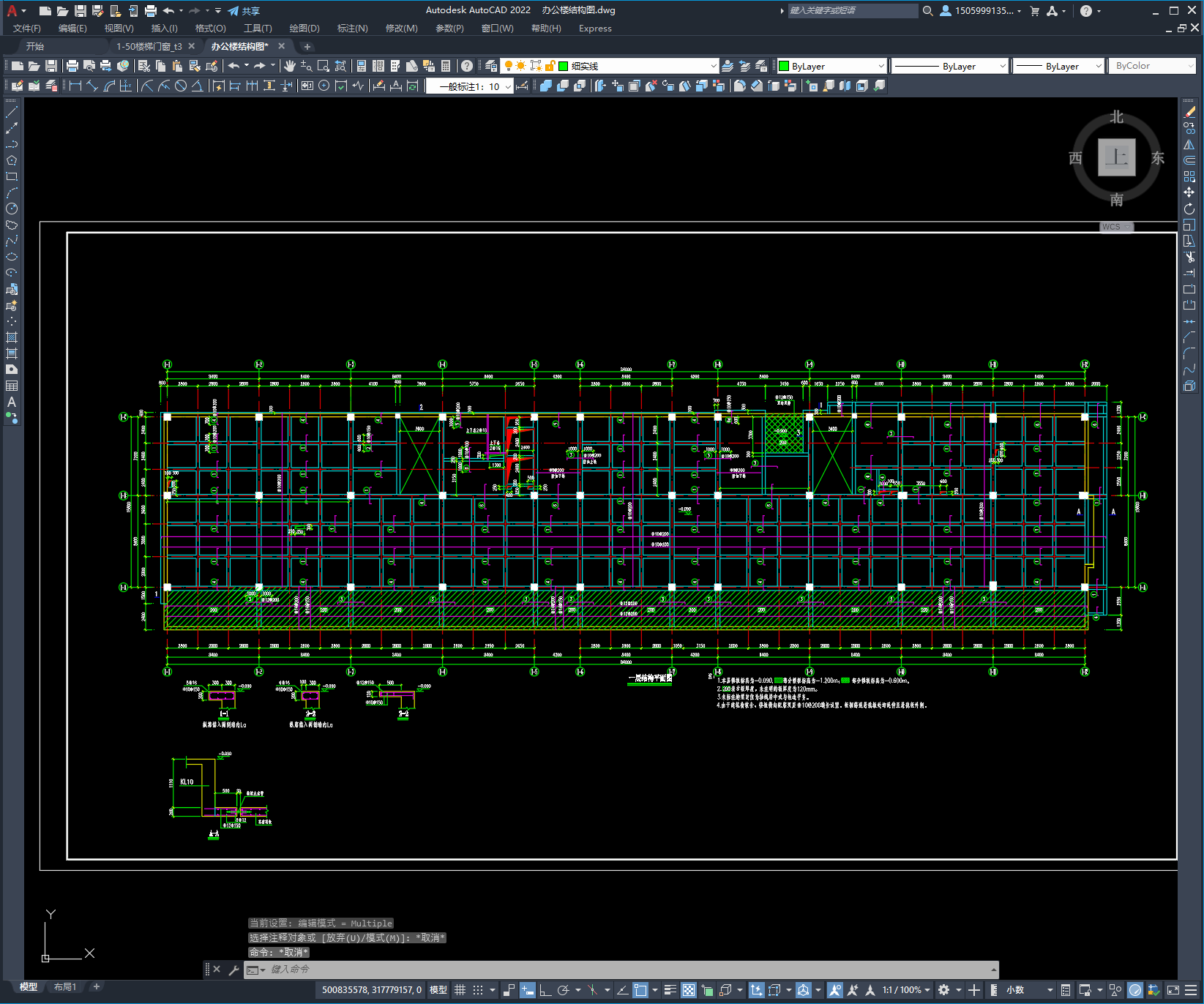The image size is (1204, 1004).
Task: Click the 上 top face of ViewCube
Action: pyautogui.click(x=1117, y=157)
